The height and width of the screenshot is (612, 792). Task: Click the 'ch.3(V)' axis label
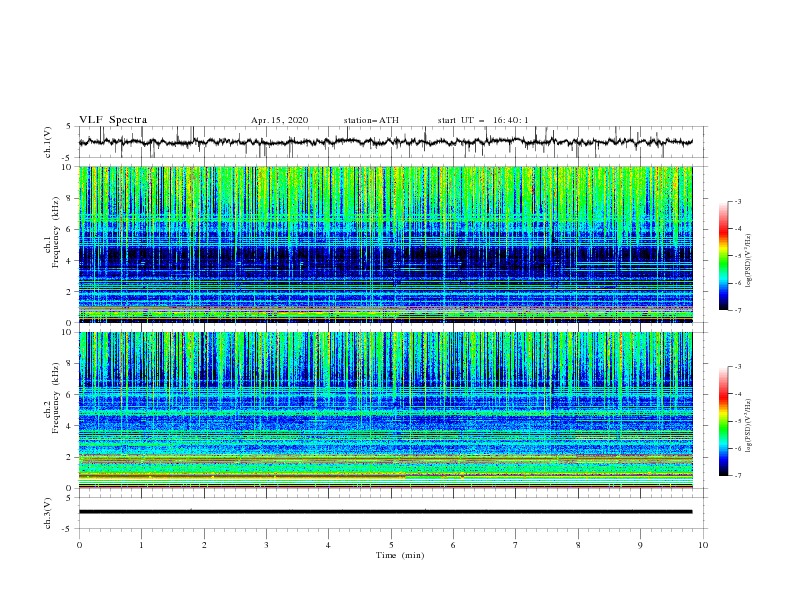pos(48,513)
